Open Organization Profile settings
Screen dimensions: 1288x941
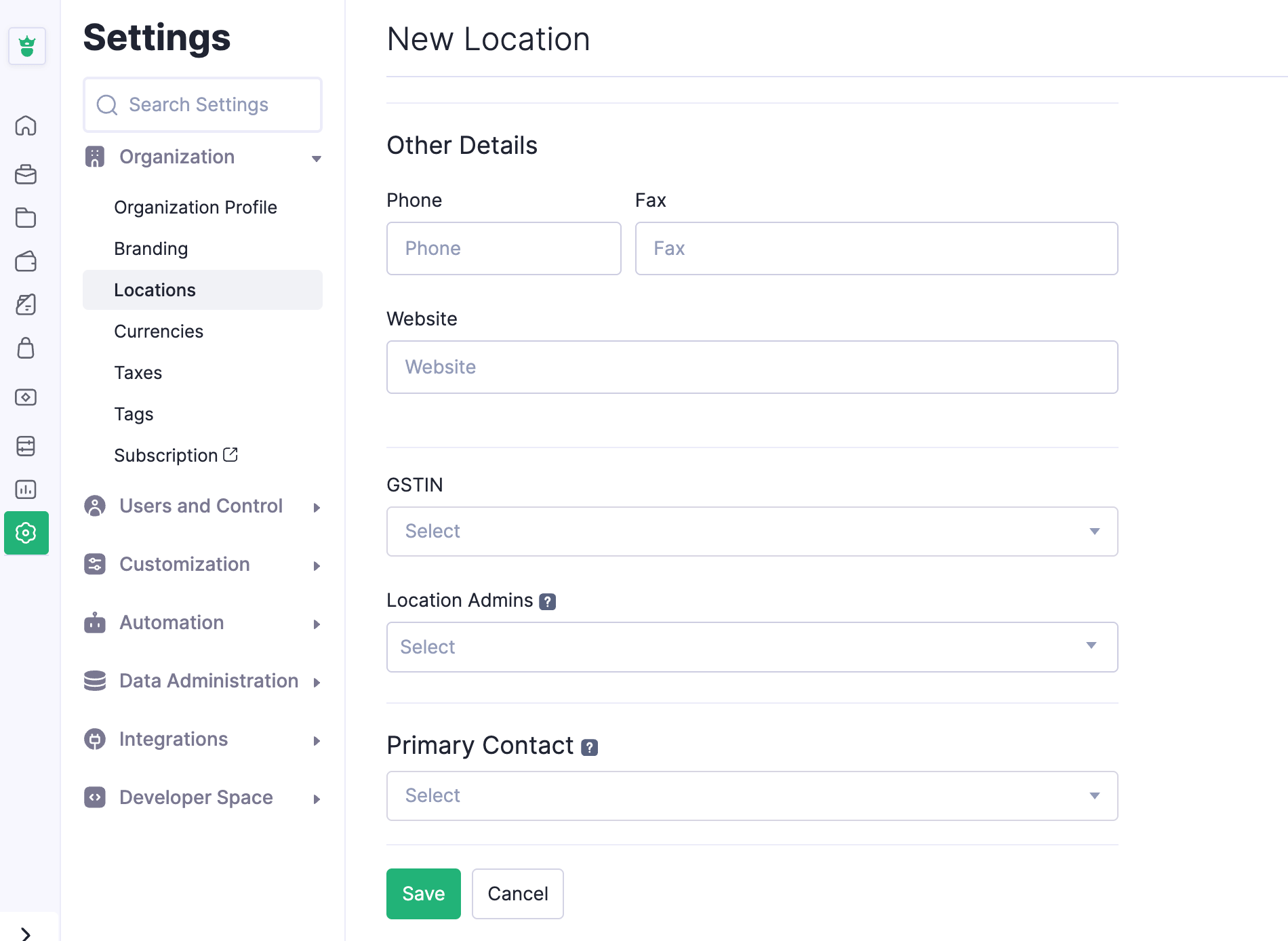point(195,207)
